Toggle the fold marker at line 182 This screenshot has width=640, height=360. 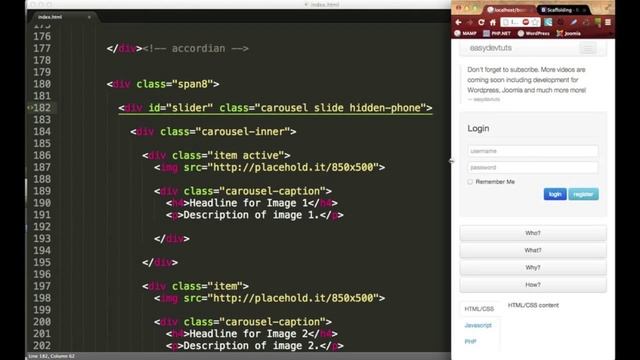(30, 108)
